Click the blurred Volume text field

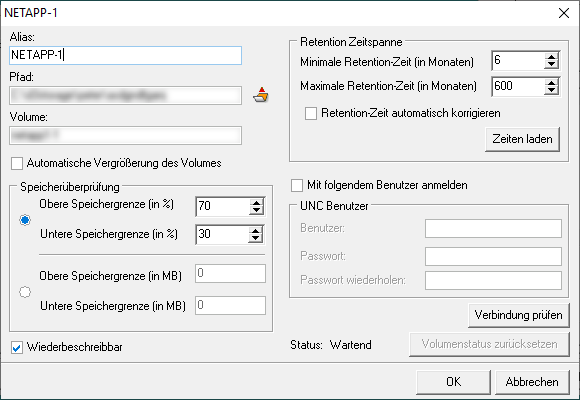[125, 135]
